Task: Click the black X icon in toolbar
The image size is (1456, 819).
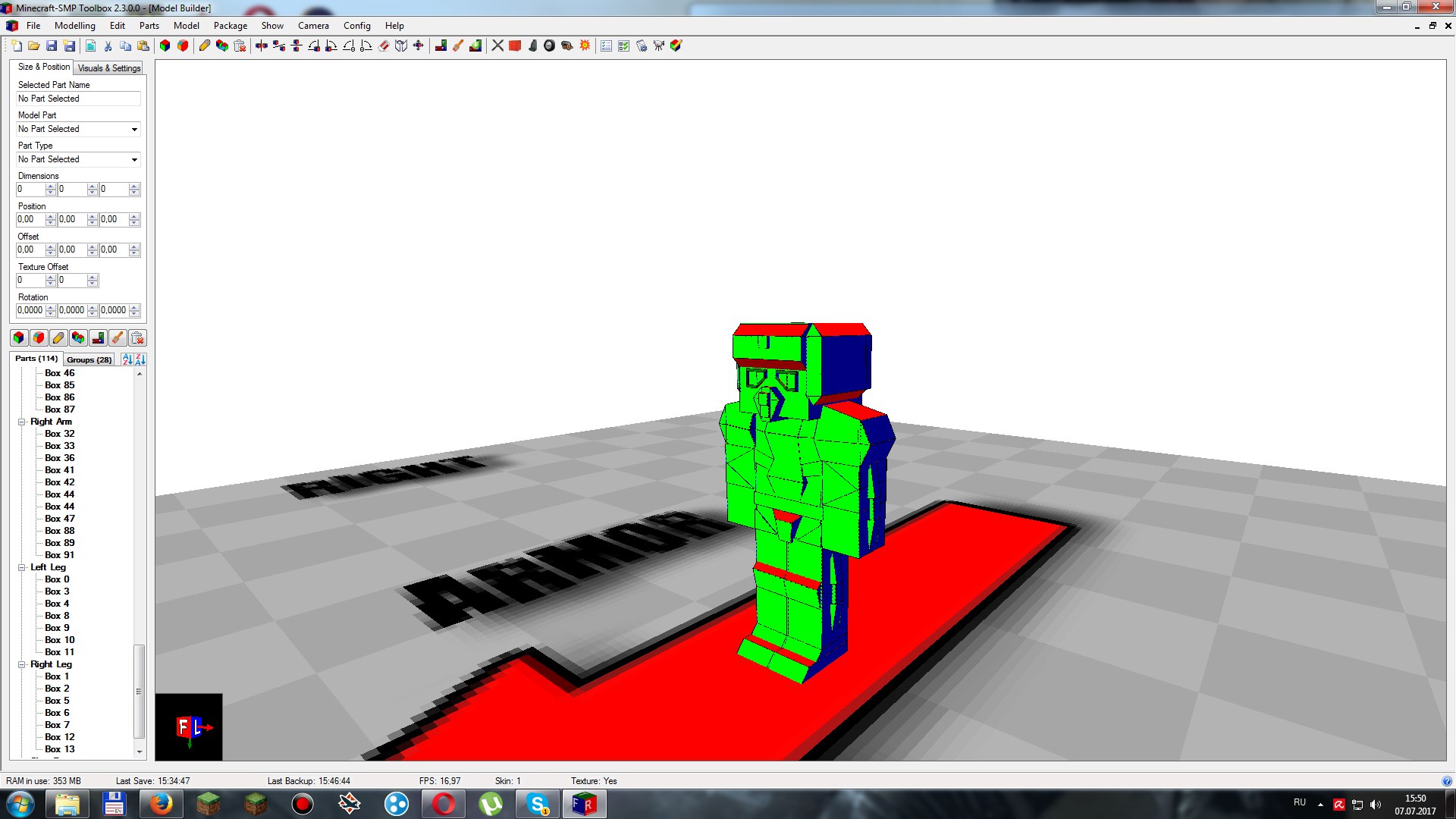Action: coord(497,46)
